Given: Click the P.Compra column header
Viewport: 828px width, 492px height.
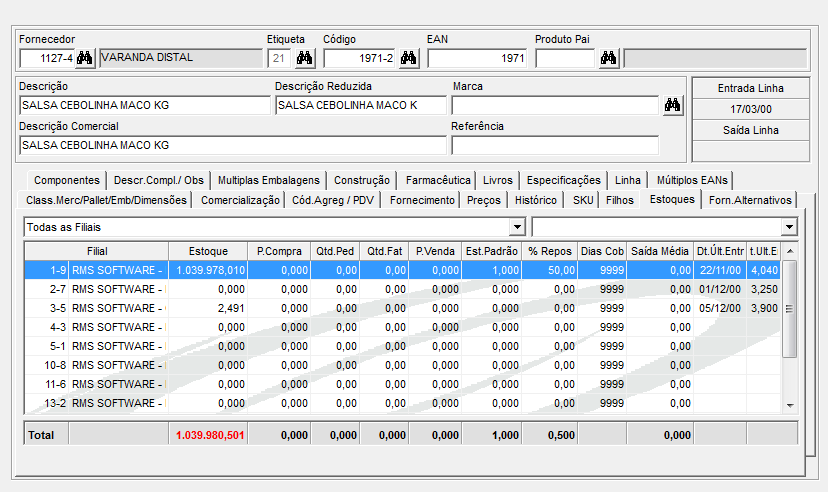Looking at the screenshot, I should [279, 251].
